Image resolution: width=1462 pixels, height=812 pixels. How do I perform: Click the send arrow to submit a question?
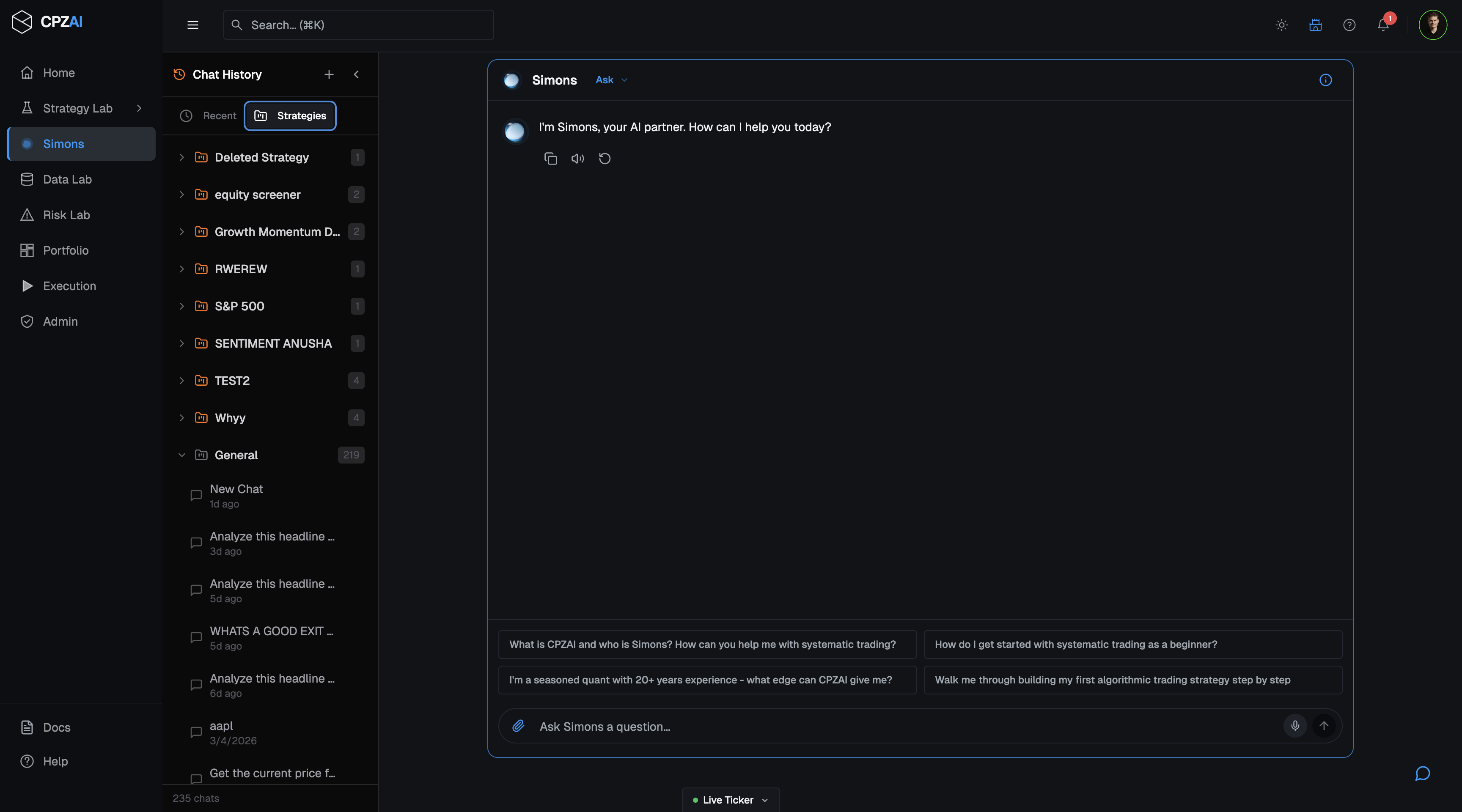pyautogui.click(x=1324, y=726)
